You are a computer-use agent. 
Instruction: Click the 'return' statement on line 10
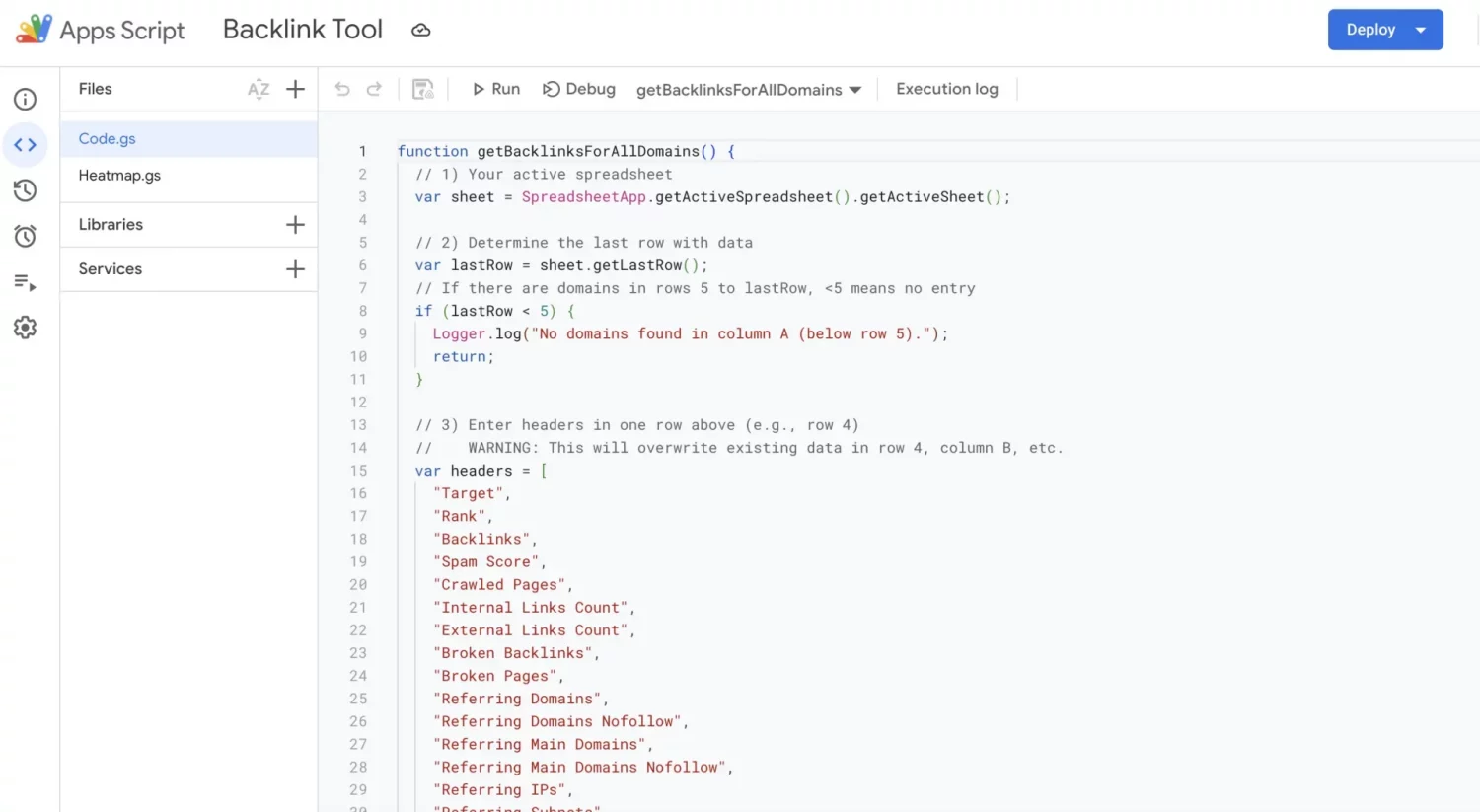point(463,357)
